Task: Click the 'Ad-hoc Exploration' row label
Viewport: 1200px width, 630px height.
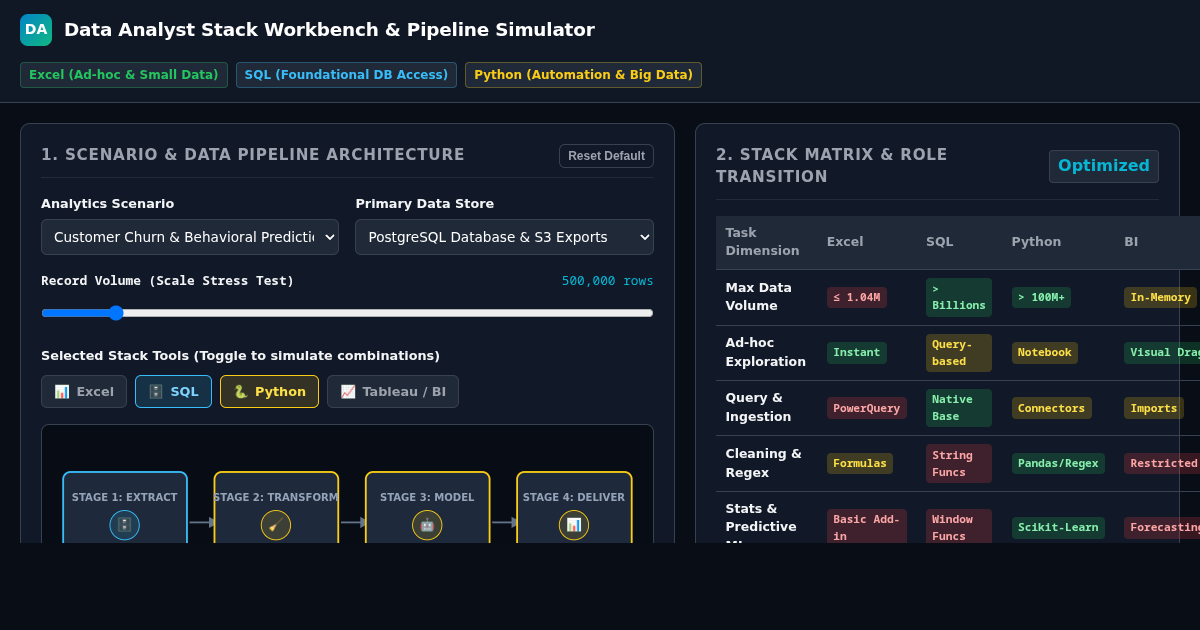Action: pos(765,352)
